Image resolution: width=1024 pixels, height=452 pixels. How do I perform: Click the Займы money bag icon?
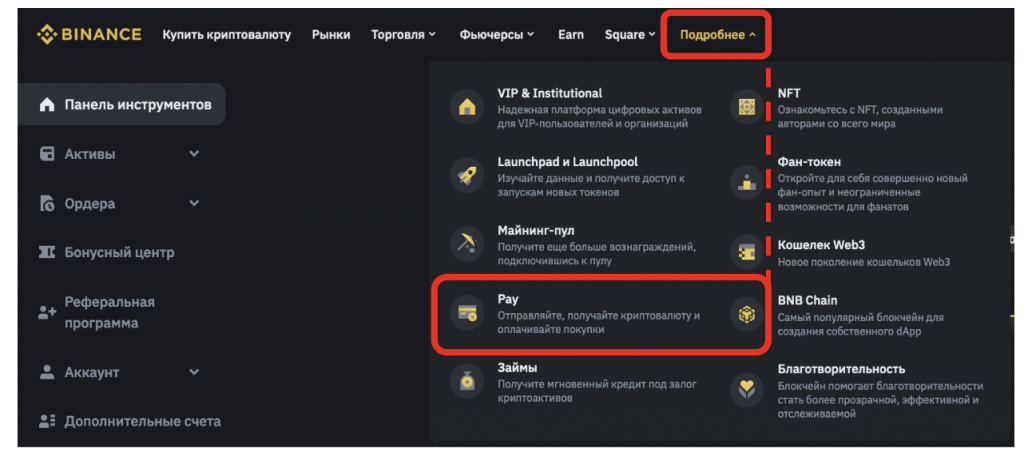coord(466,382)
